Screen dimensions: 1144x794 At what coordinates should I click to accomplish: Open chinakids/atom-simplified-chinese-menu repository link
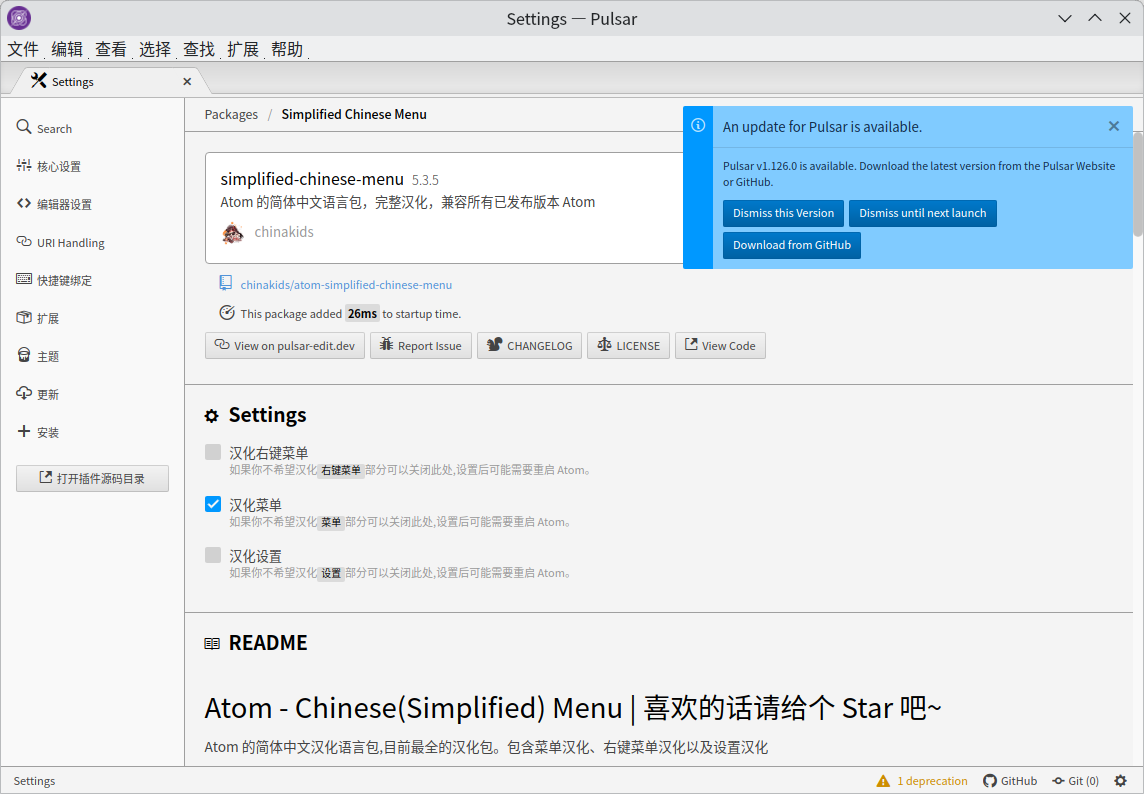[x=347, y=285]
